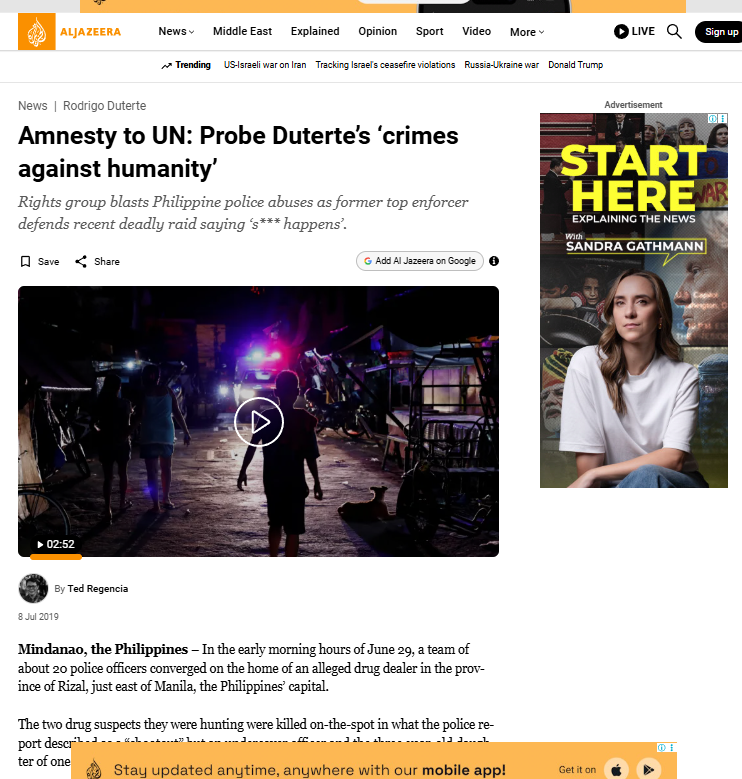Open the Middle East section
Screen dimensions: 742x779
coord(242,31)
